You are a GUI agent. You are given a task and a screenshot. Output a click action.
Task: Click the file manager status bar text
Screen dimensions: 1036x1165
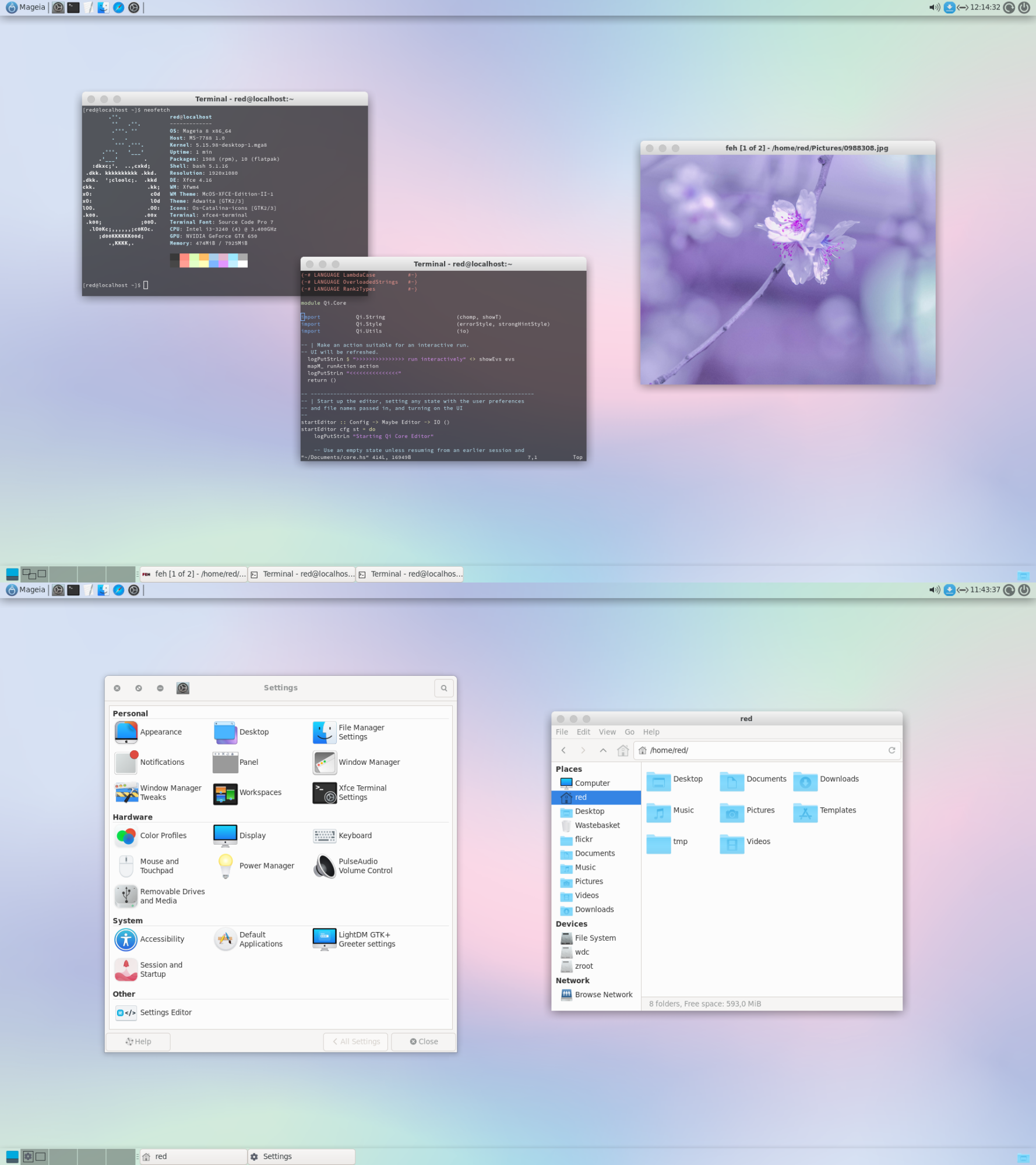[705, 1004]
